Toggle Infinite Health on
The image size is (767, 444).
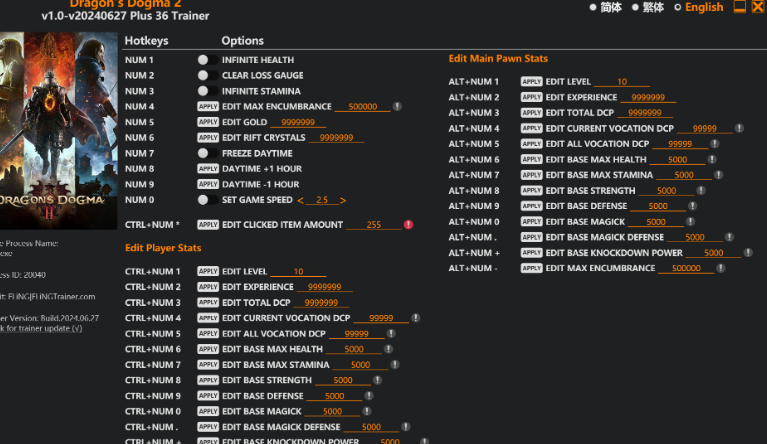pyautogui.click(x=204, y=60)
